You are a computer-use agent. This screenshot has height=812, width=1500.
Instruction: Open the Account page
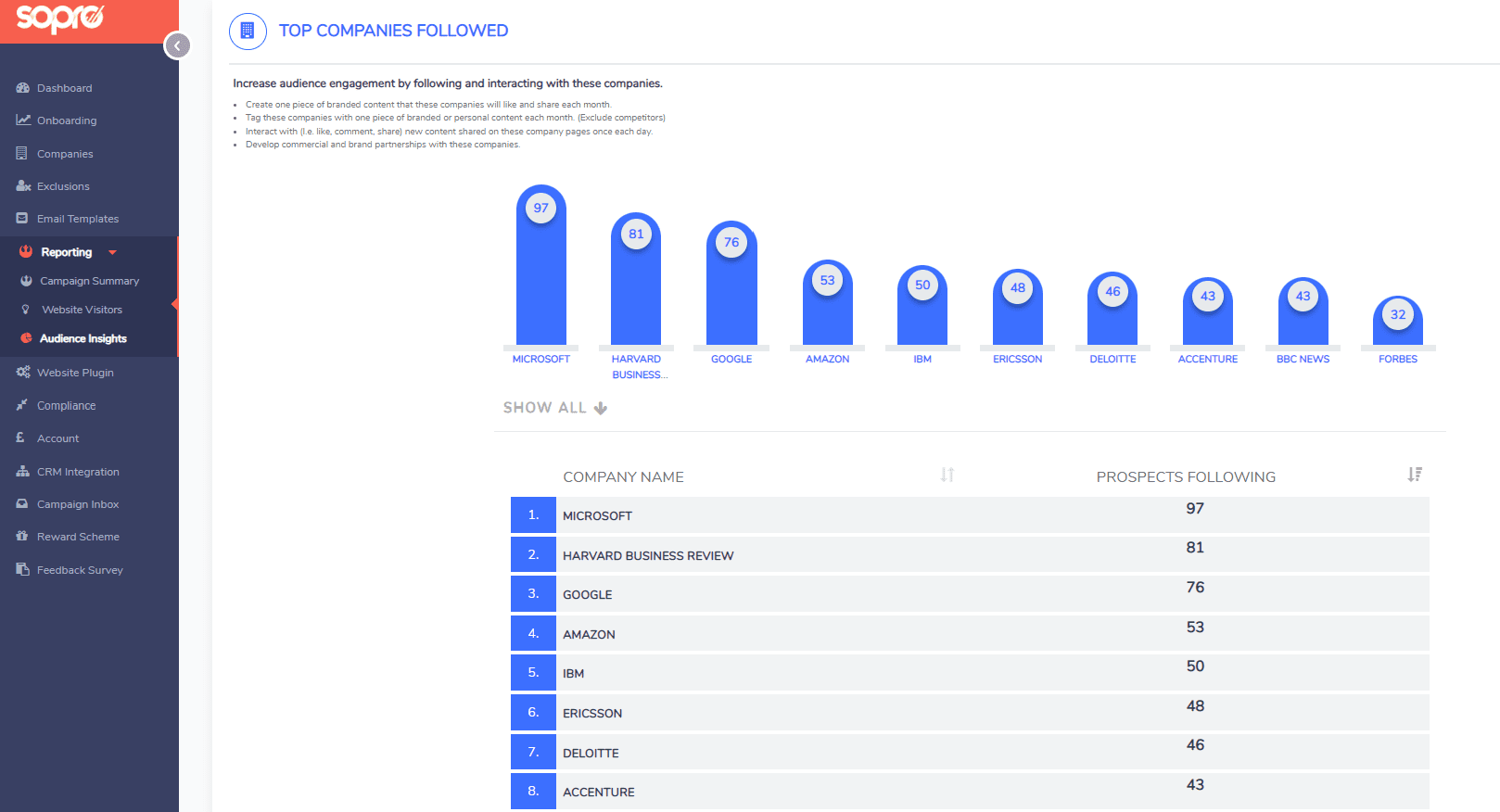[57, 438]
